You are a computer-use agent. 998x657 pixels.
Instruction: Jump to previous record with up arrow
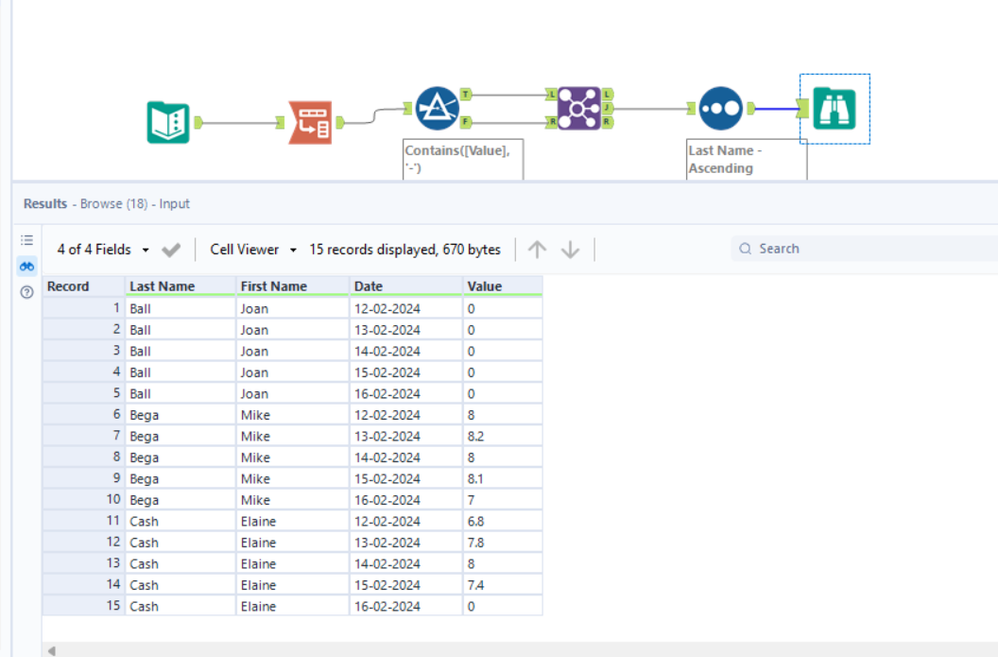click(x=537, y=250)
